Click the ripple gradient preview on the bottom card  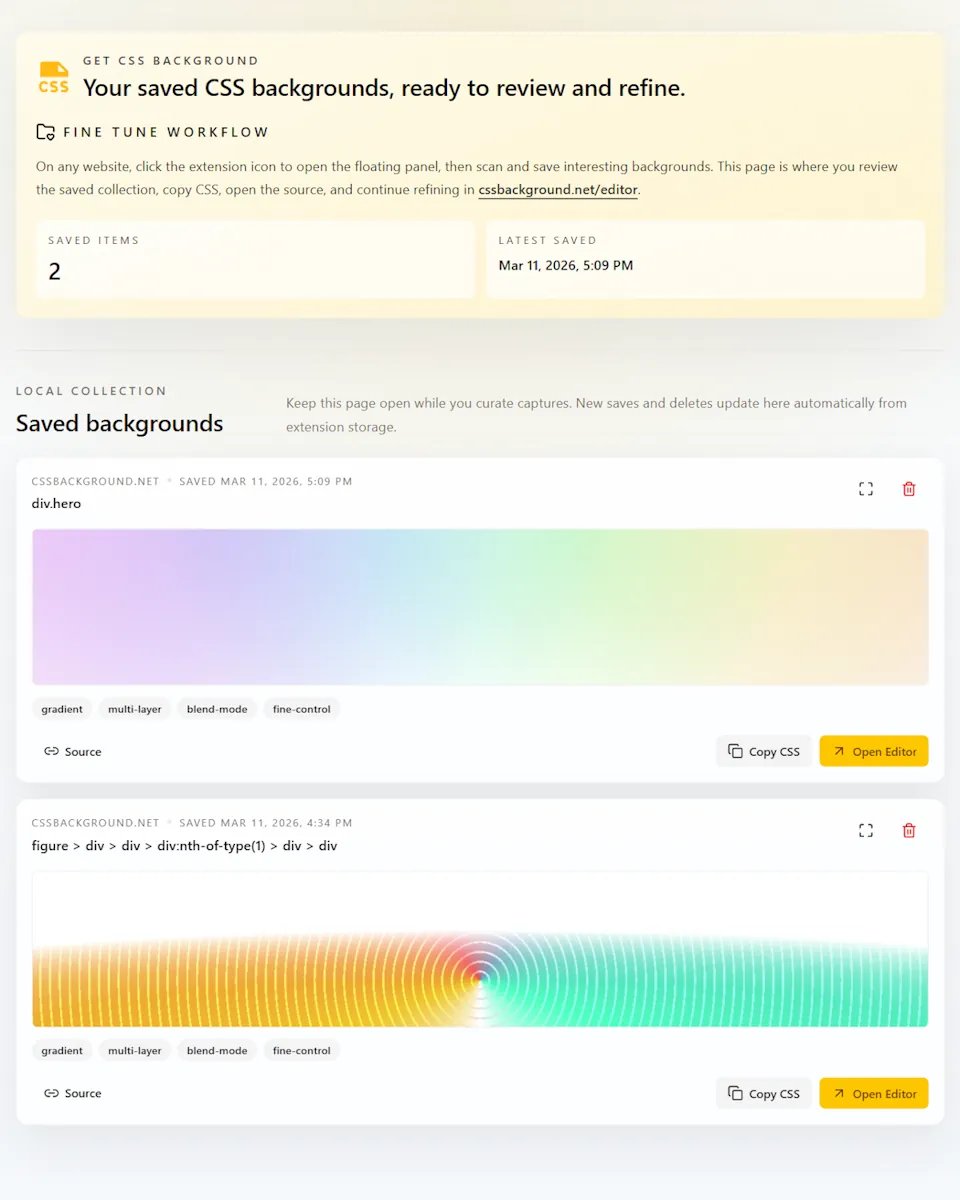[480, 948]
